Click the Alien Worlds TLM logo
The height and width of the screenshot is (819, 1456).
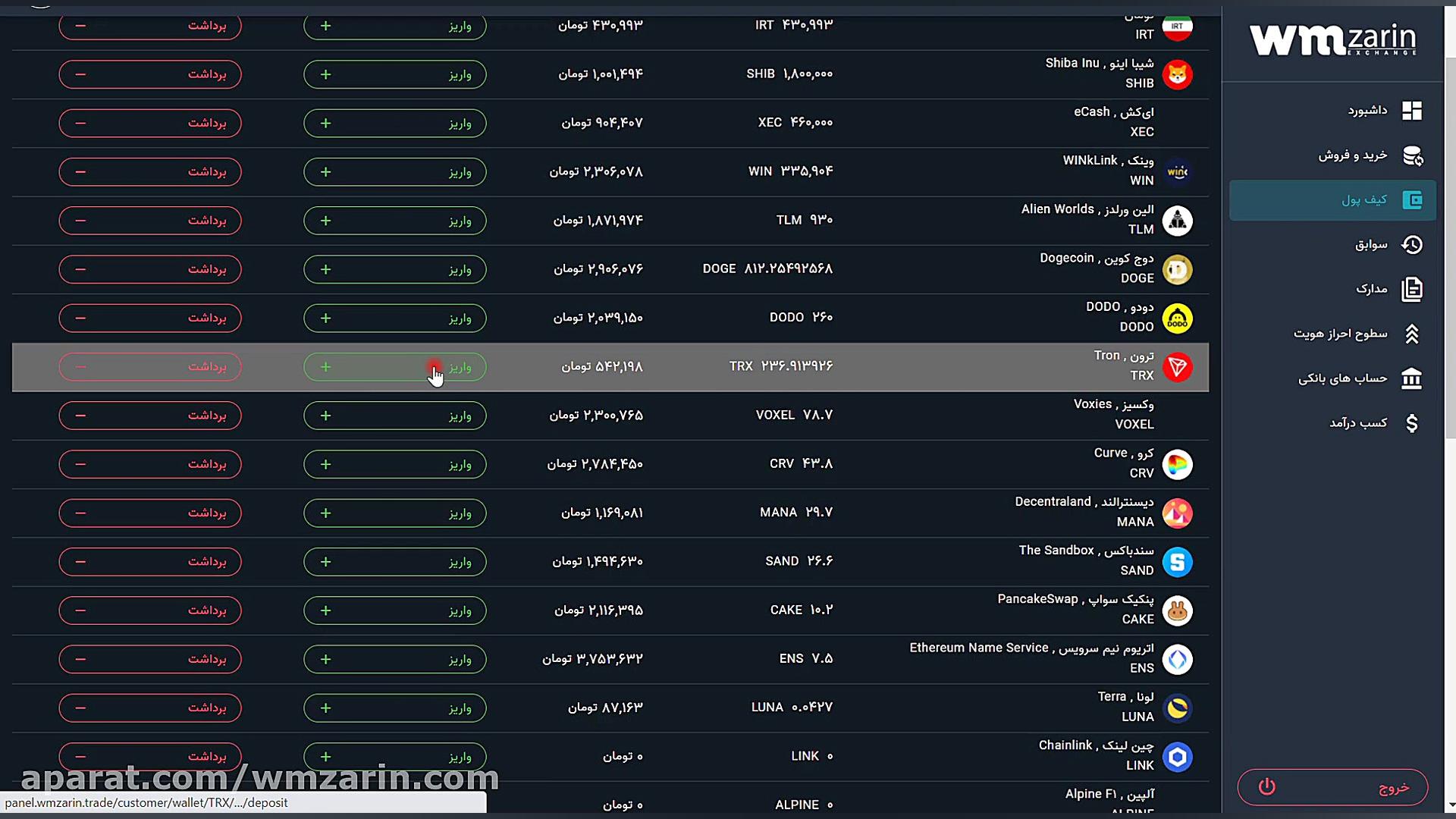point(1177,221)
